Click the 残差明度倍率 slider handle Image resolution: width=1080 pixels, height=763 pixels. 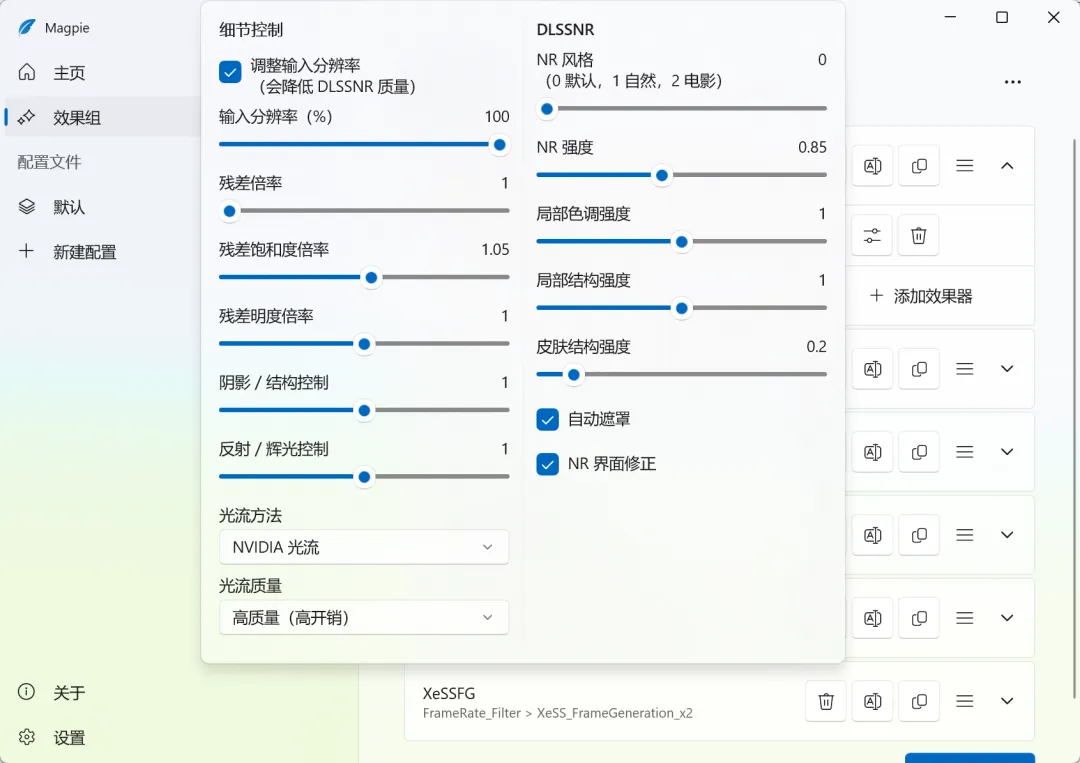364,344
